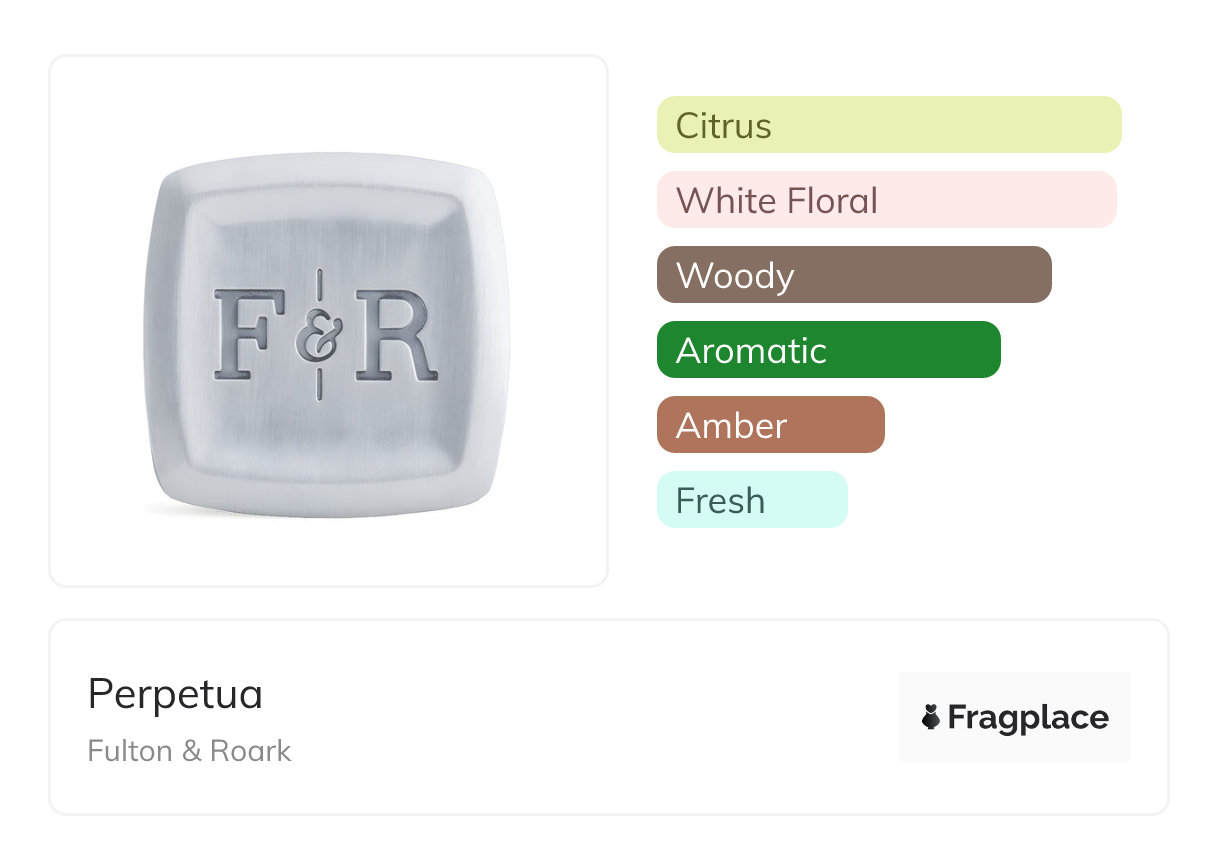Click the Amber accord bar
Image resolution: width=1218 pixels, height=864 pixels.
click(770, 425)
